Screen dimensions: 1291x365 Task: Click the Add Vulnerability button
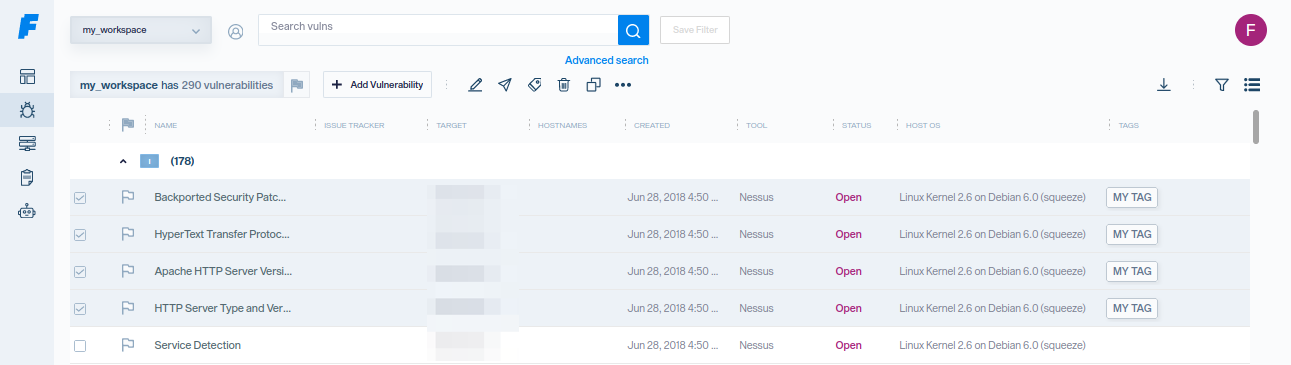(x=377, y=85)
